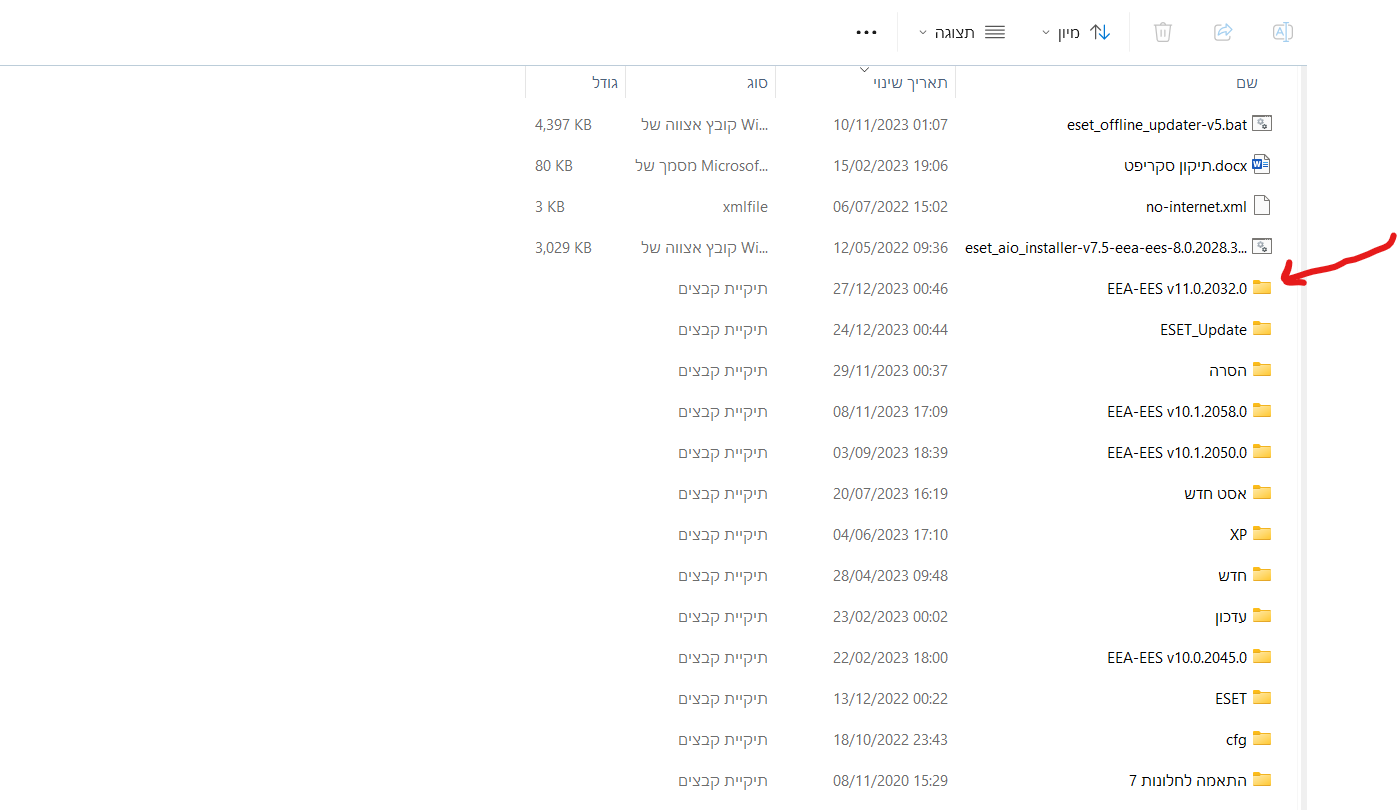The image size is (1398, 810).
Task: Click the date 08/11/2020 15:29
Action: [890, 781]
